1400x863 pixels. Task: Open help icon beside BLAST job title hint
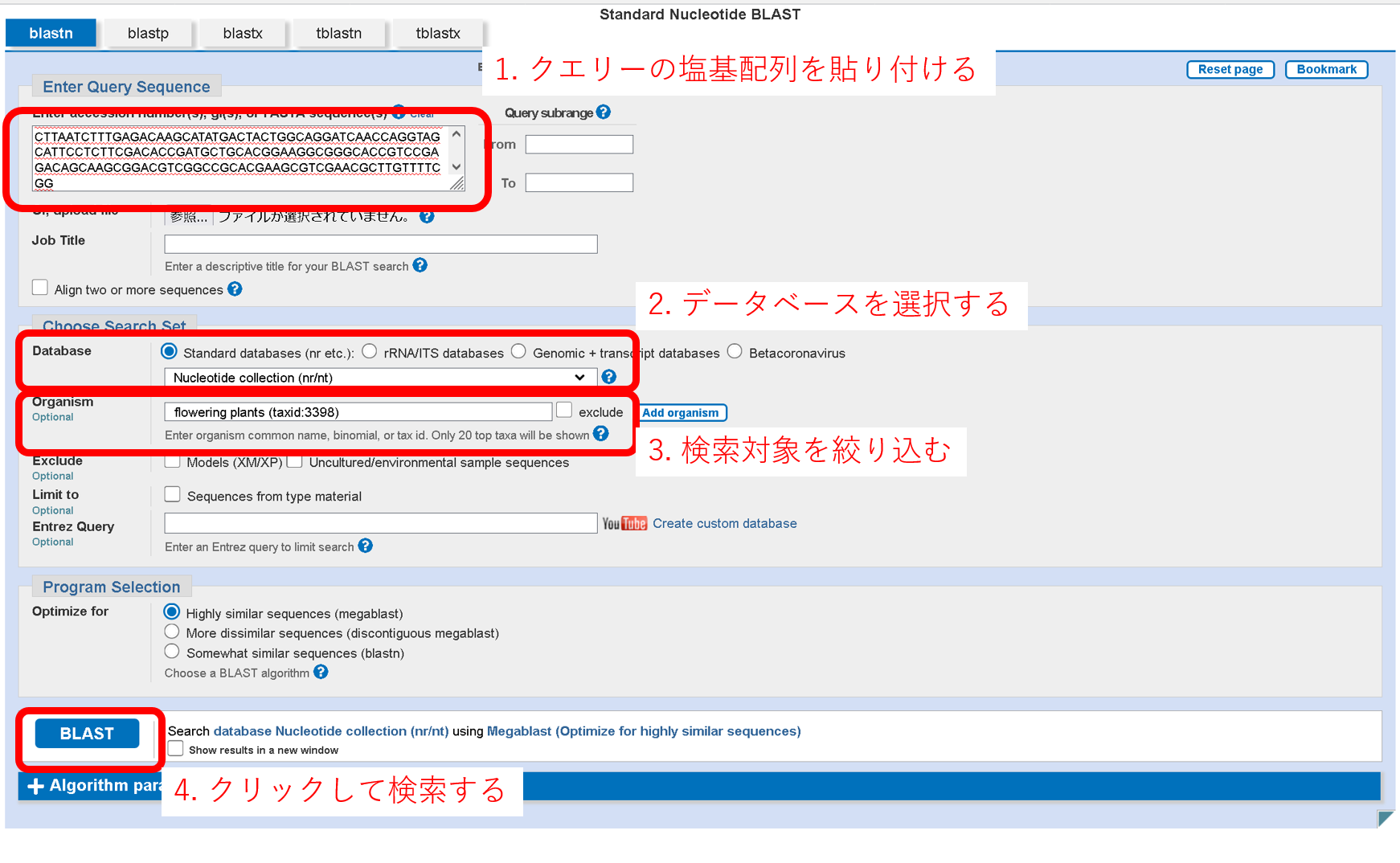pyautogui.click(x=420, y=265)
